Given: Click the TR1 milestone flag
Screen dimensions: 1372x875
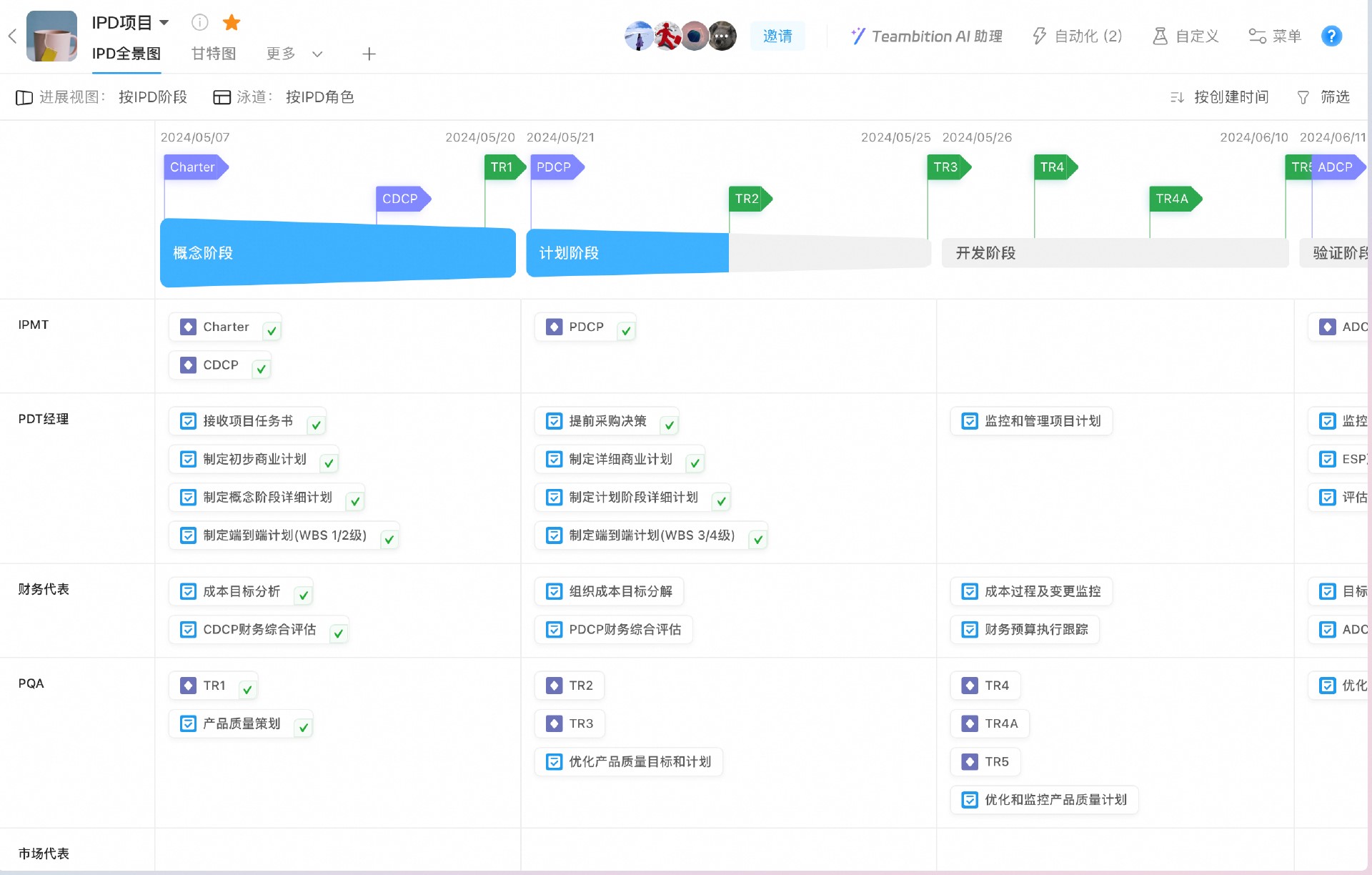Looking at the screenshot, I should (x=504, y=167).
